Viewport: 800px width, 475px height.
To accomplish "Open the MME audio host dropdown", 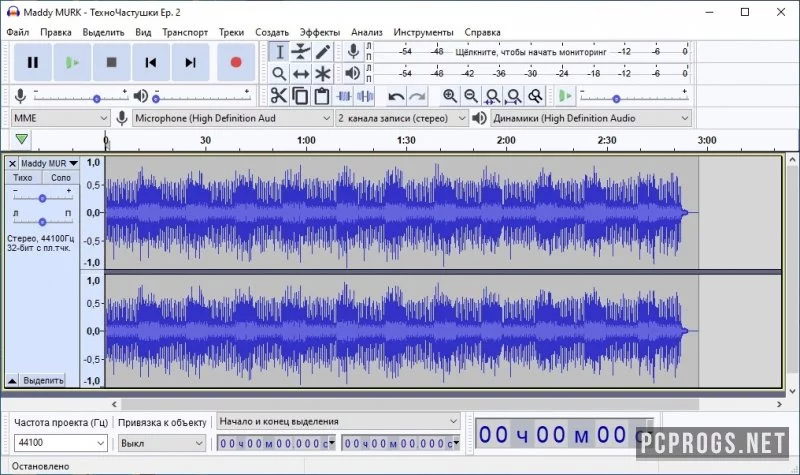I will [60, 118].
